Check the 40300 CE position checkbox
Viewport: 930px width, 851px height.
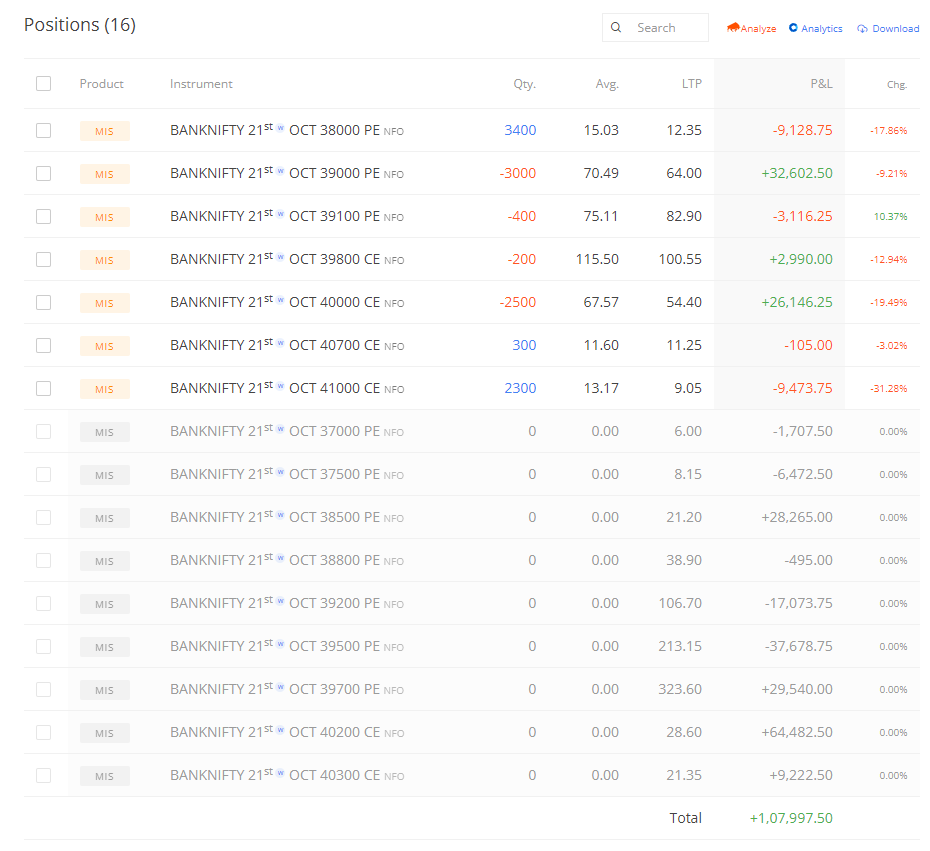[43, 775]
